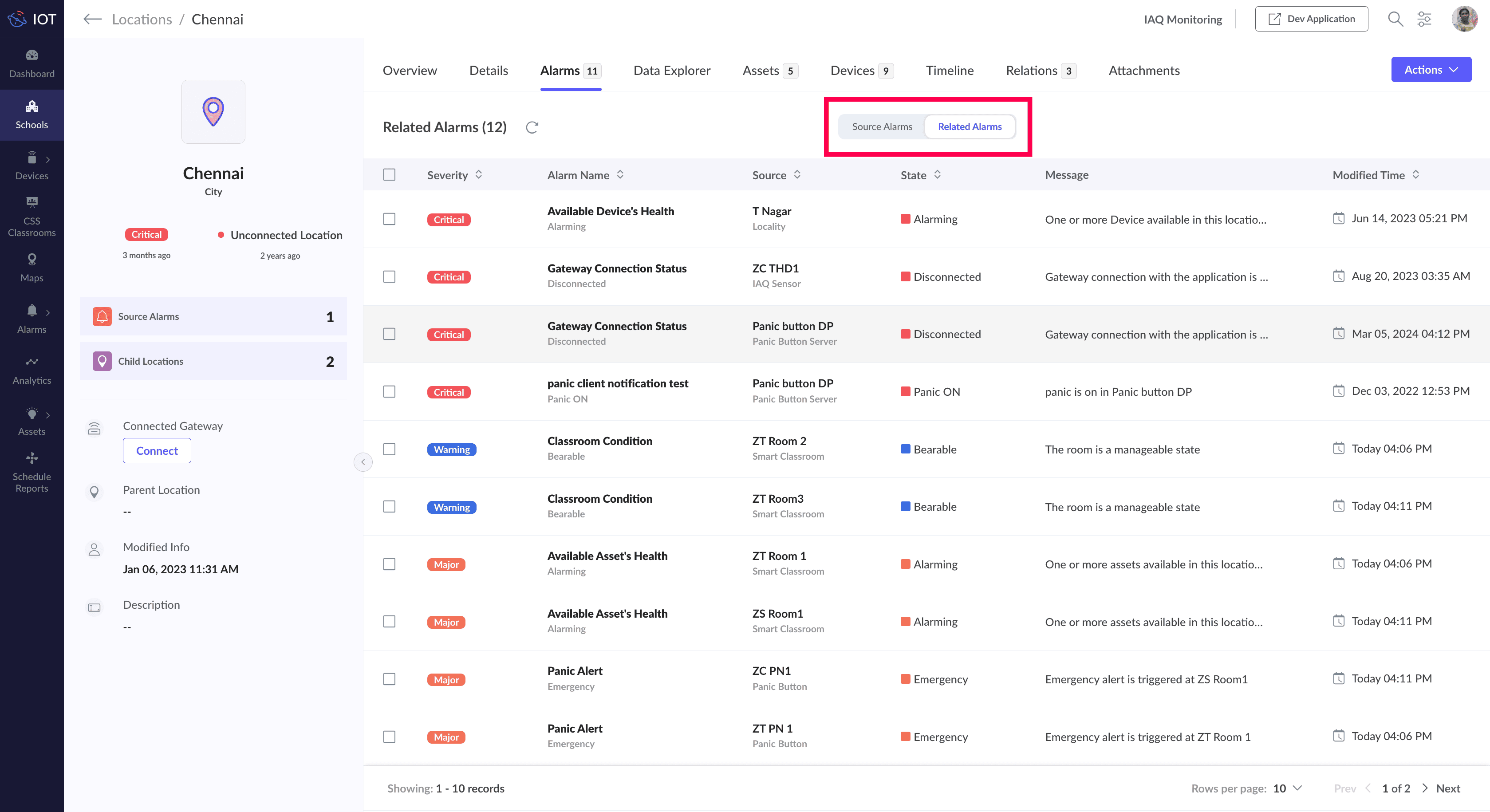
Task: Open the filter settings sliders icon
Action: (x=1423, y=19)
